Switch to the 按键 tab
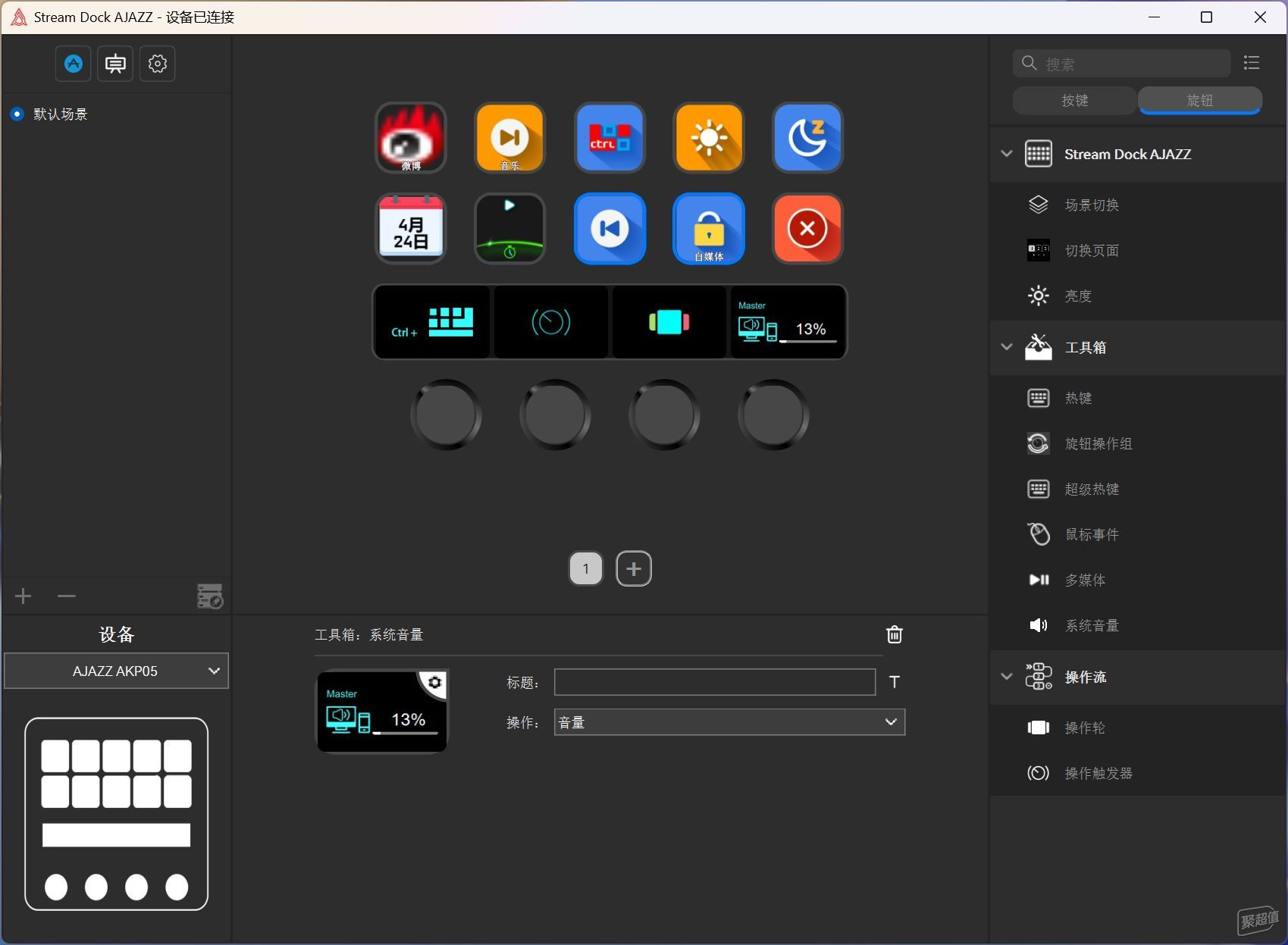This screenshot has height=945, width=1288. point(1074,100)
